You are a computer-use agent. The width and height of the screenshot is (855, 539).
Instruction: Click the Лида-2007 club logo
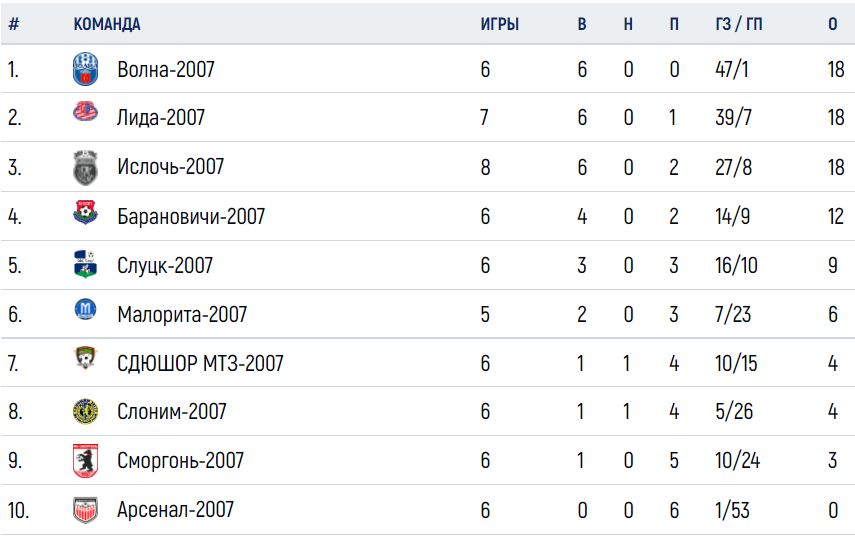coord(86,112)
